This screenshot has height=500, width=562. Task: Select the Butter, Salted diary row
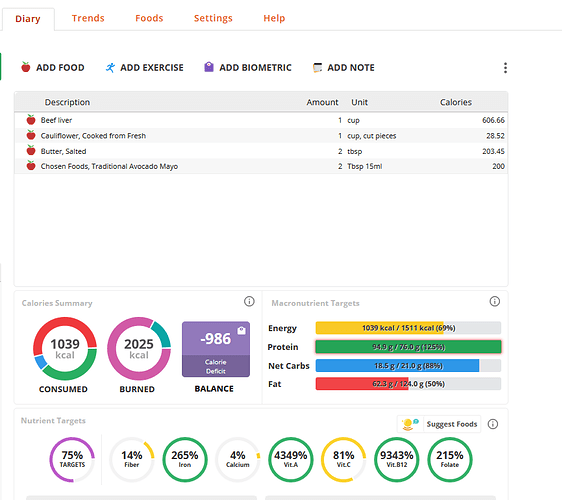click(x=261, y=151)
